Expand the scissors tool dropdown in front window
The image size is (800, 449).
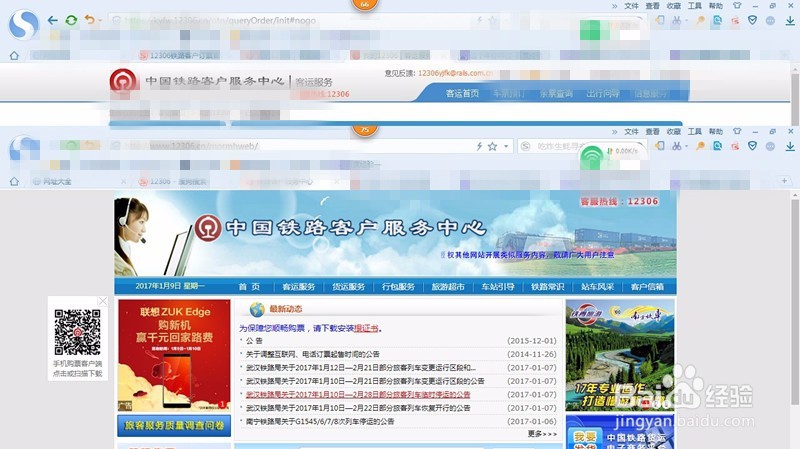coord(687,146)
